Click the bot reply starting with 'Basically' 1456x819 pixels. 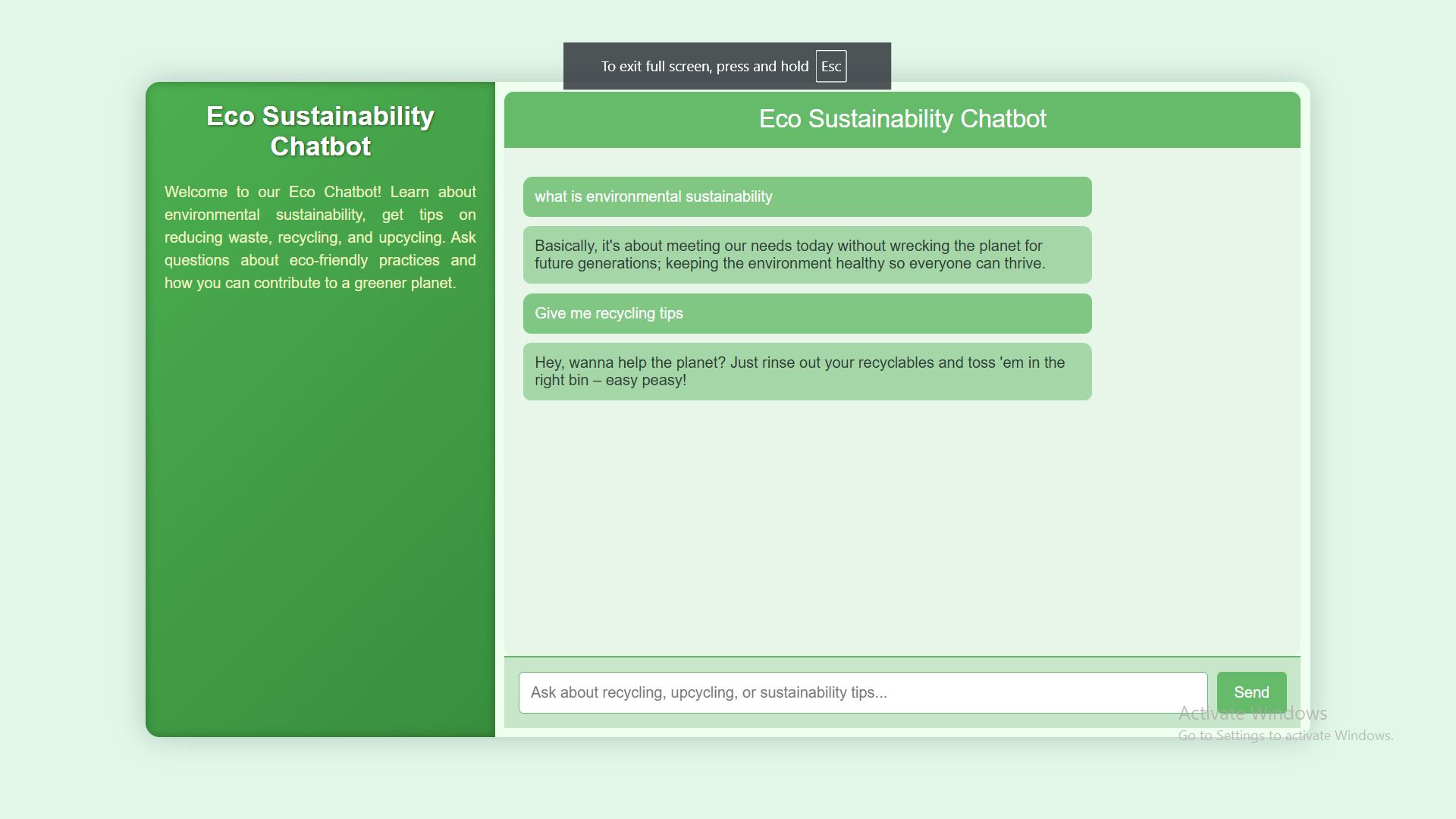[789, 255]
